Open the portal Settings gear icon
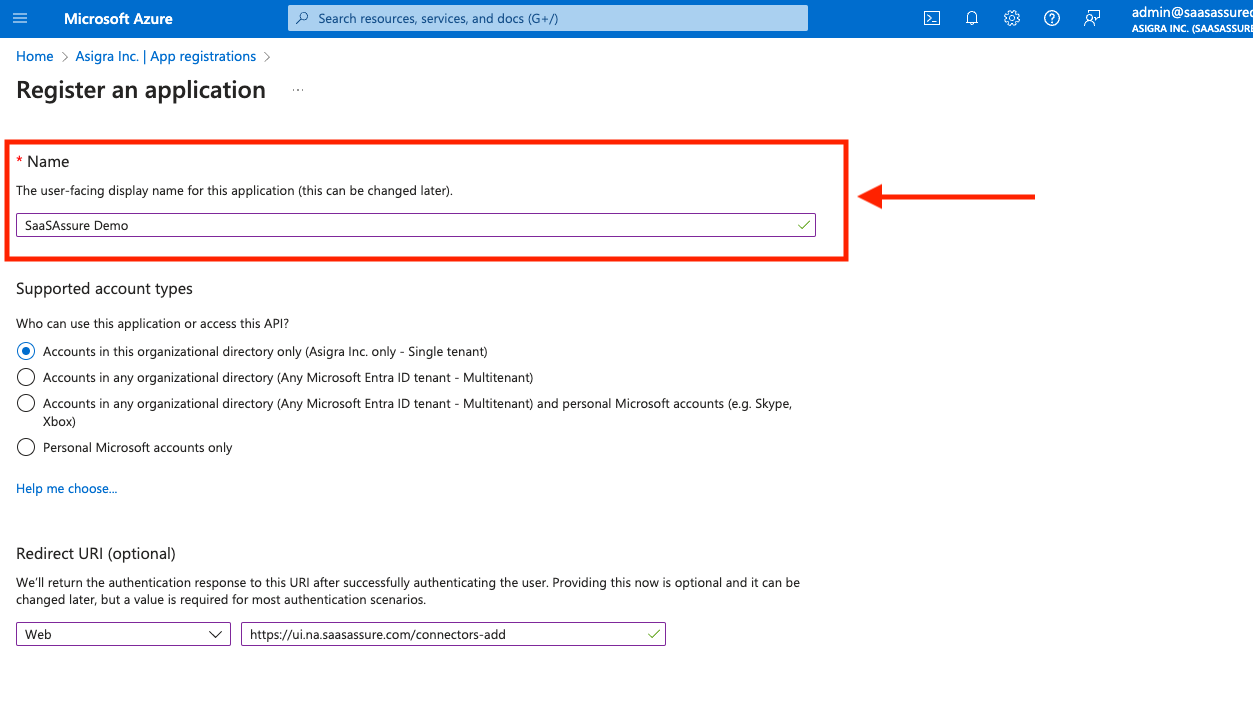The height and width of the screenshot is (725, 1253). (x=1011, y=18)
